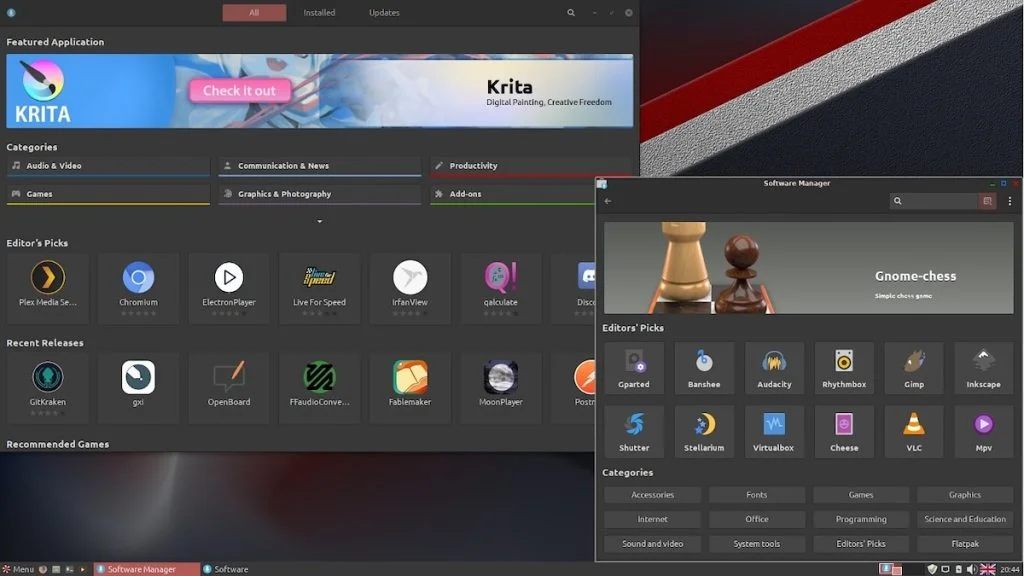Click the Cheese webcam app icon

844,431
